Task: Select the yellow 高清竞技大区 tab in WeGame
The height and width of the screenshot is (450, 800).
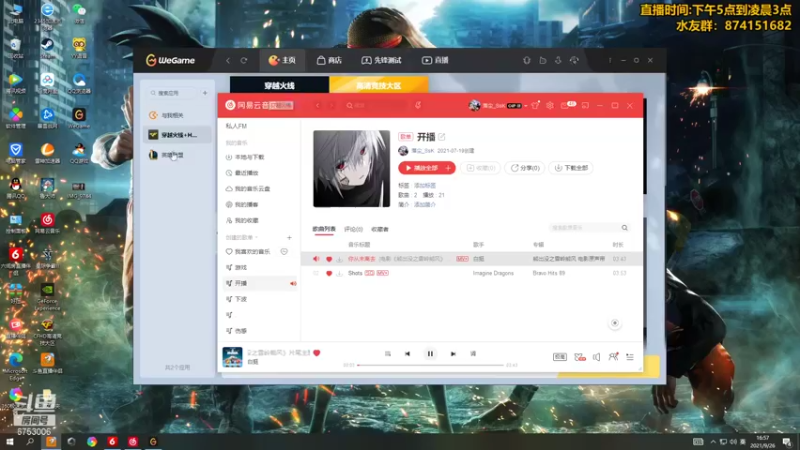Action: (x=379, y=85)
